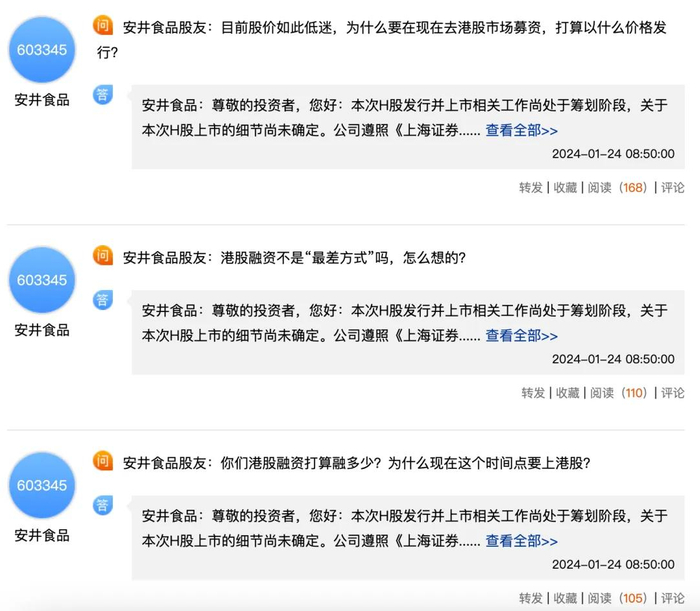Viewport: 700px width, 611px height.
Task: Click the blue 答 icon above the 168-reads post
Action: pyautogui.click(x=103, y=95)
